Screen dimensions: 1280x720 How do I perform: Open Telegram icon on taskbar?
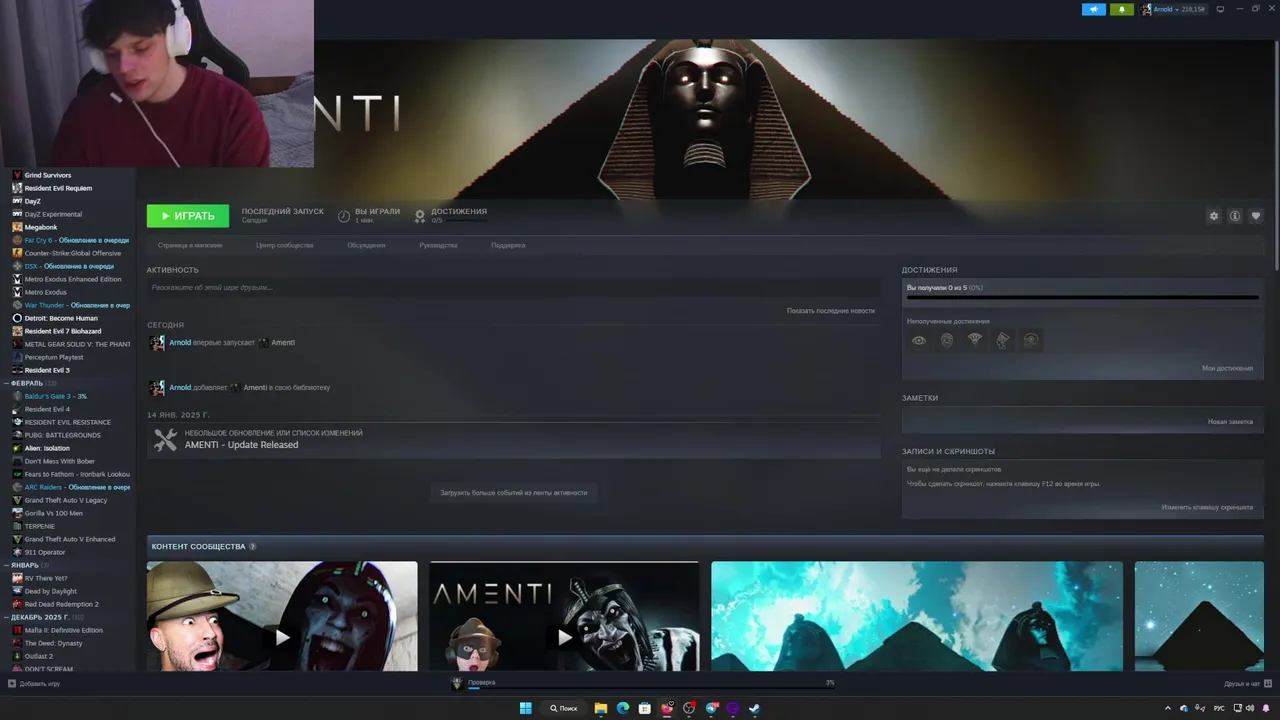[711, 708]
